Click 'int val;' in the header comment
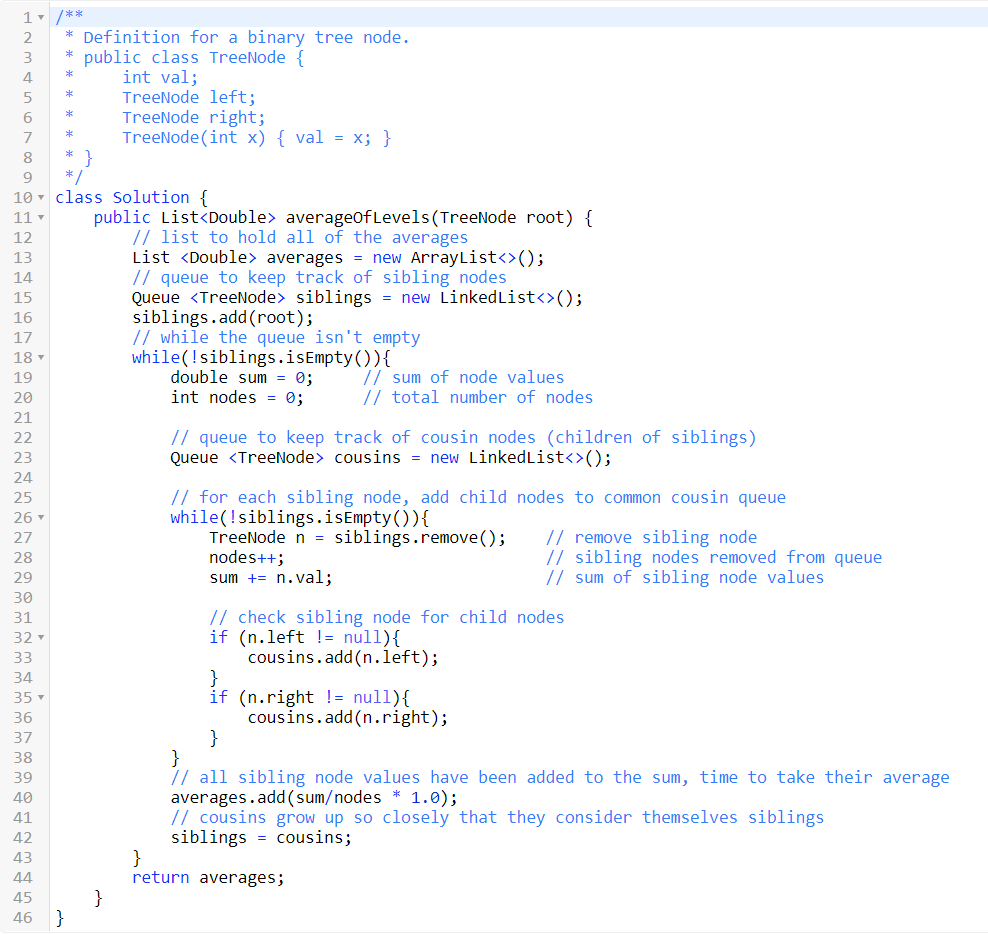The width and height of the screenshot is (988, 934). click(160, 77)
